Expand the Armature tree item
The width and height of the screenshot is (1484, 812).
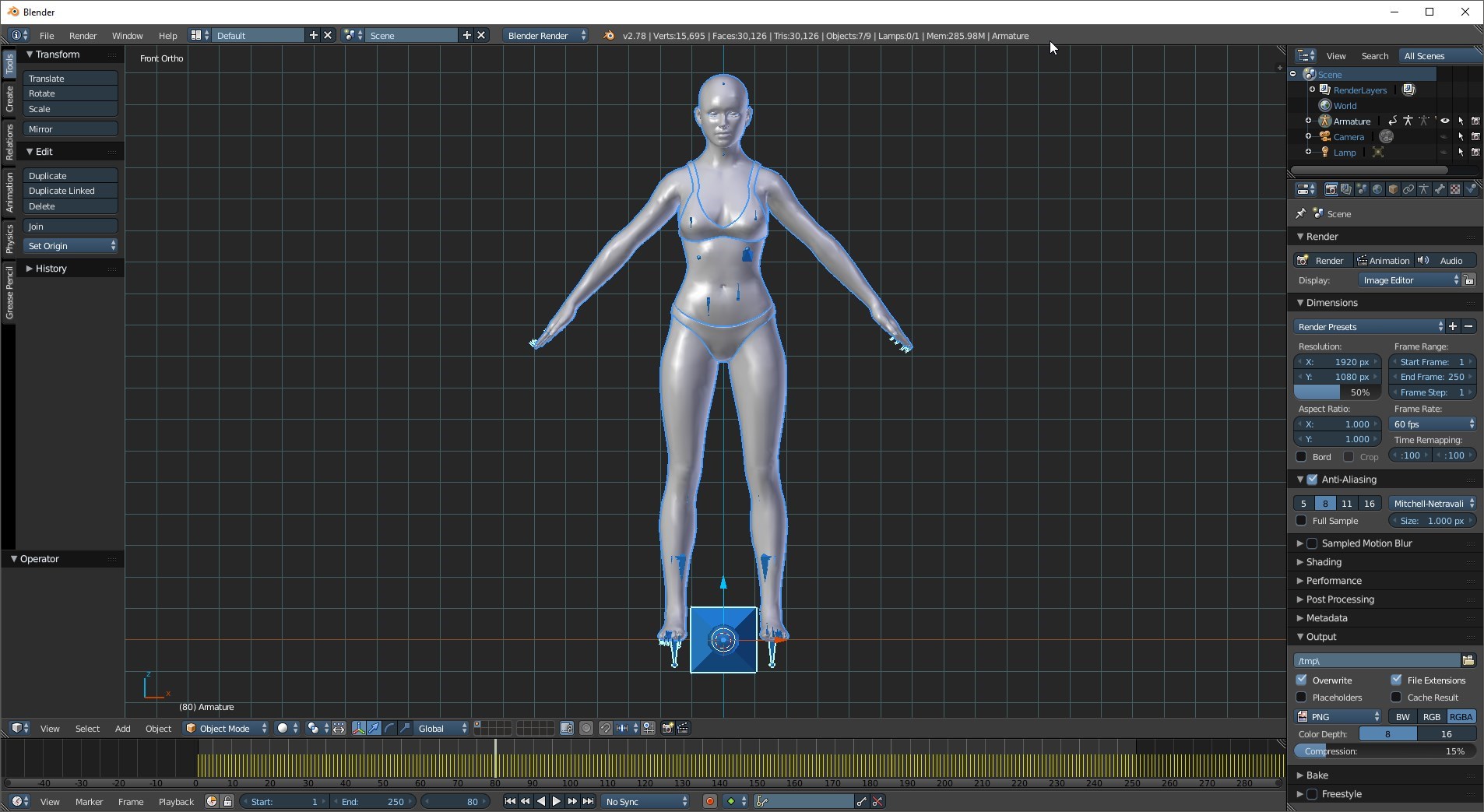pos(1308,121)
